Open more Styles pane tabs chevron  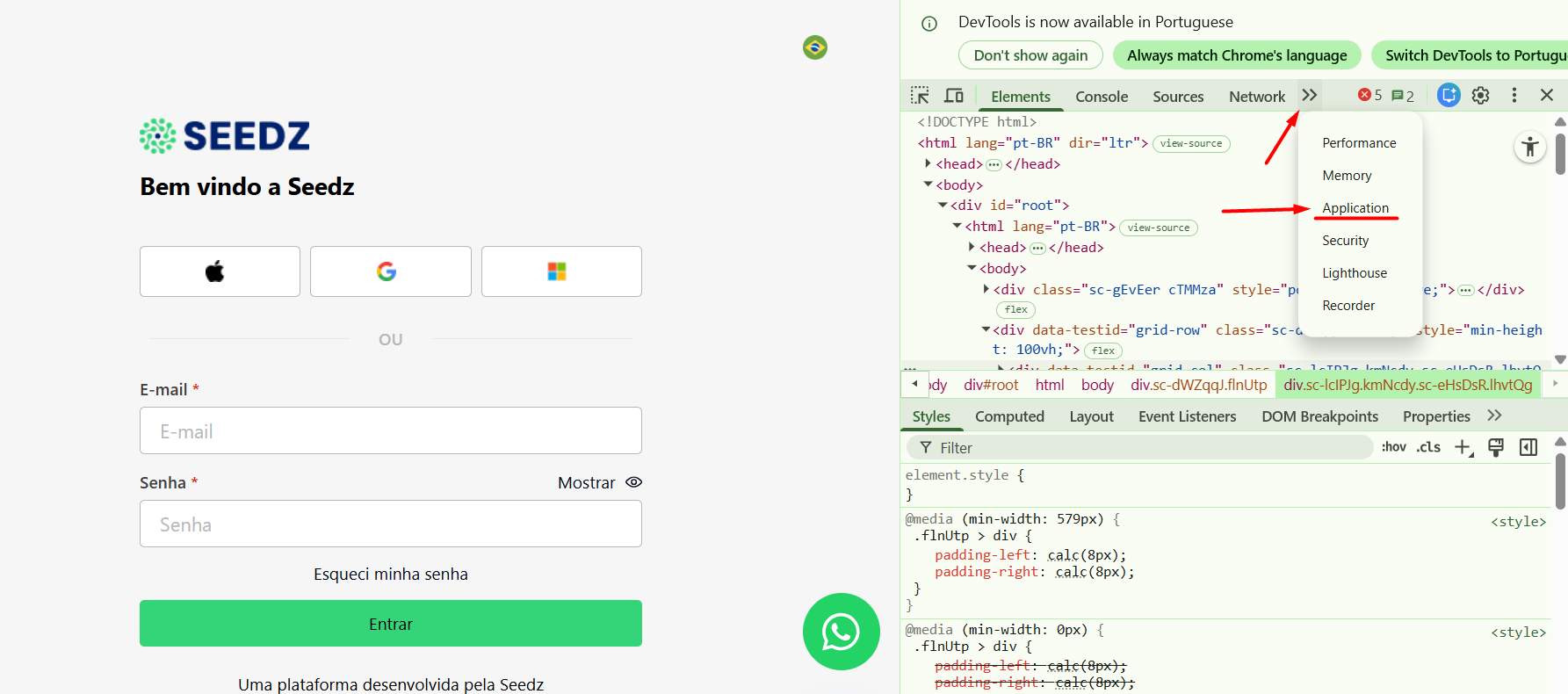[x=1494, y=416]
